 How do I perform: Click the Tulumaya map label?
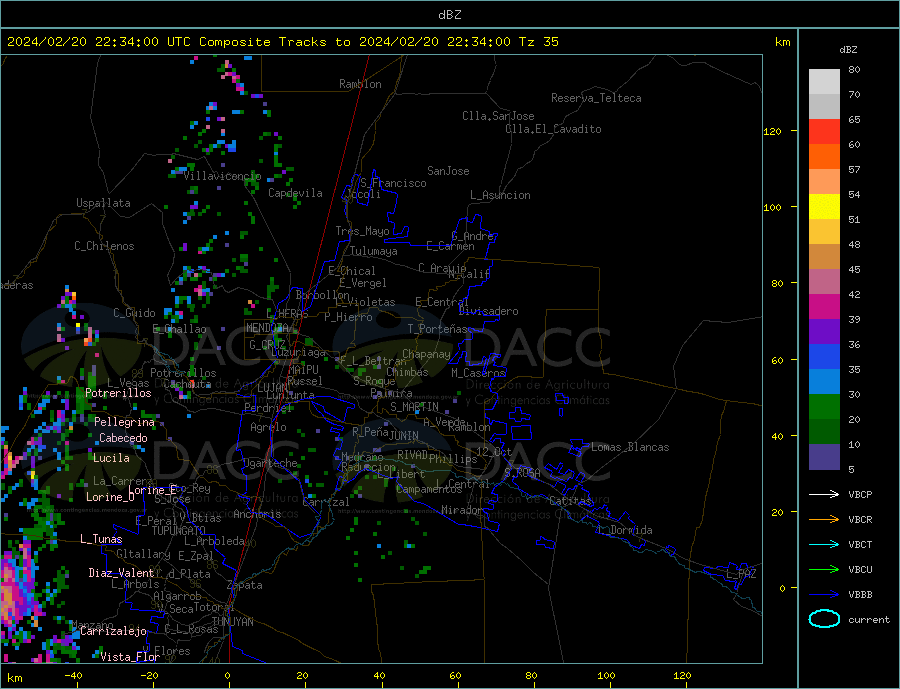click(374, 251)
